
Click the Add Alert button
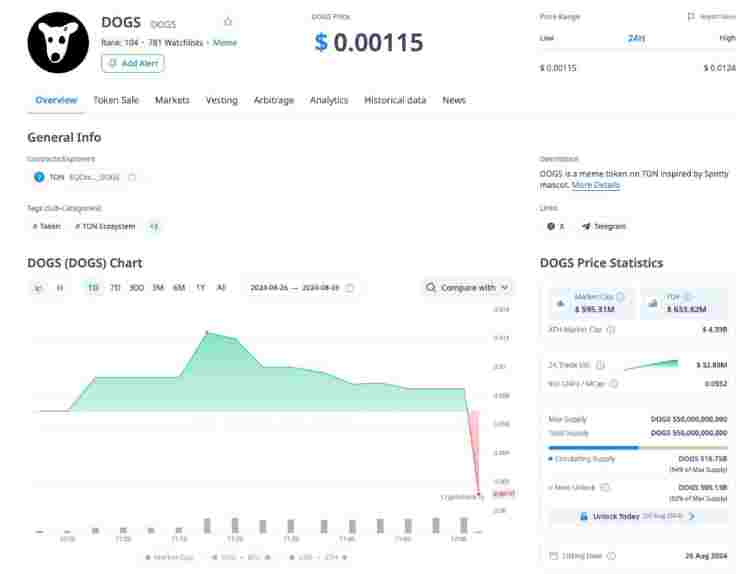coord(133,63)
